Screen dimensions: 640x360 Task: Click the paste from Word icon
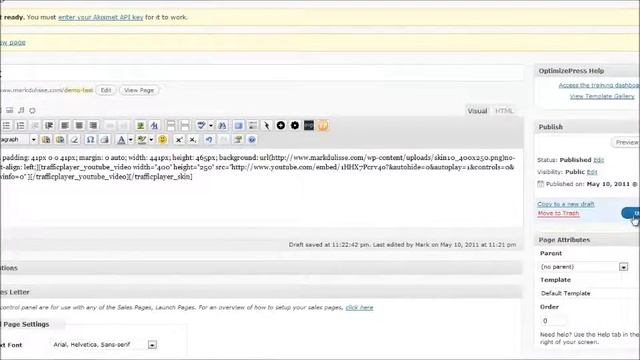[x=60, y=140]
